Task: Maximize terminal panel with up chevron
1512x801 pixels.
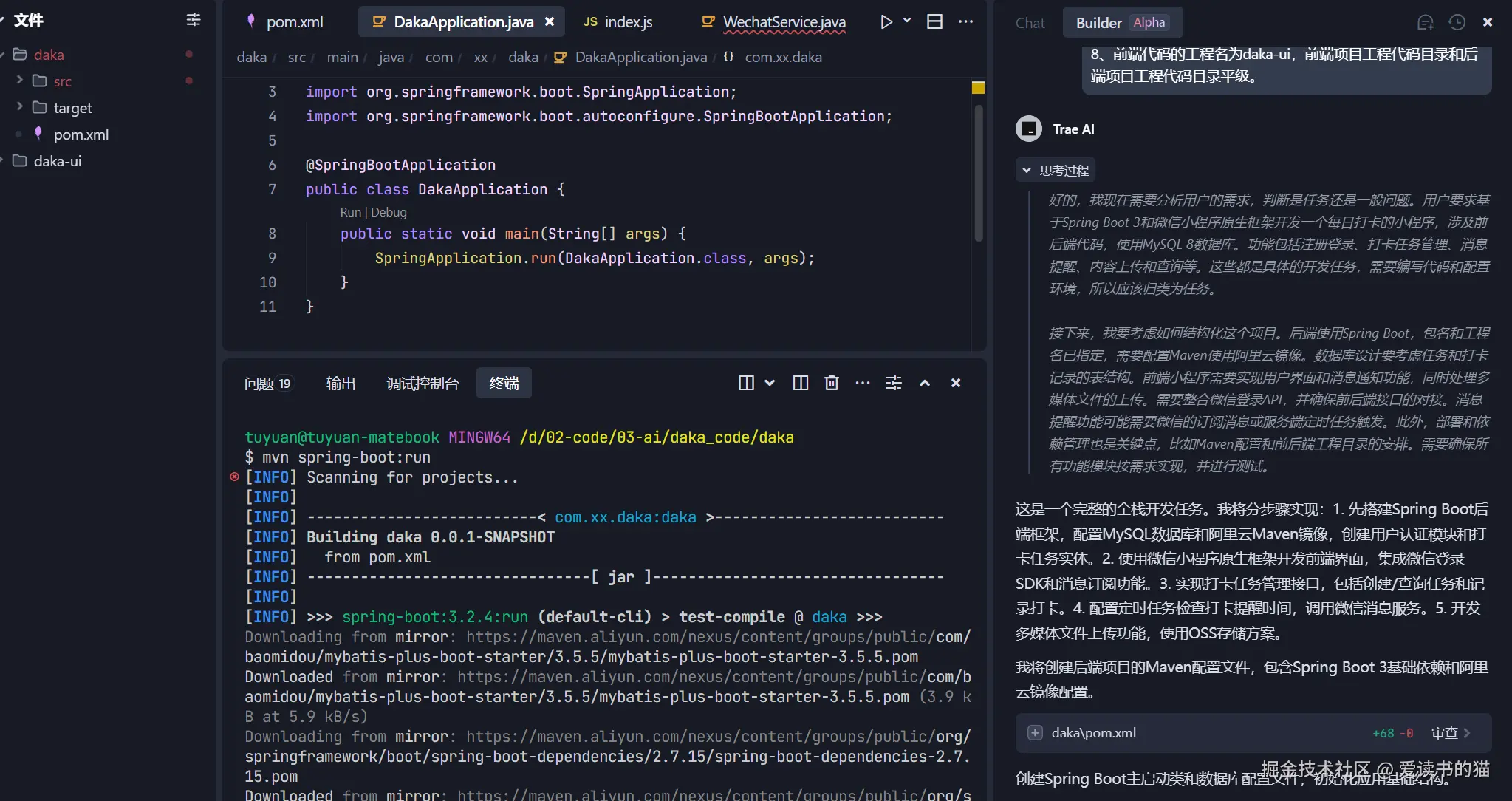Action: pyautogui.click(x=925, y=383)
